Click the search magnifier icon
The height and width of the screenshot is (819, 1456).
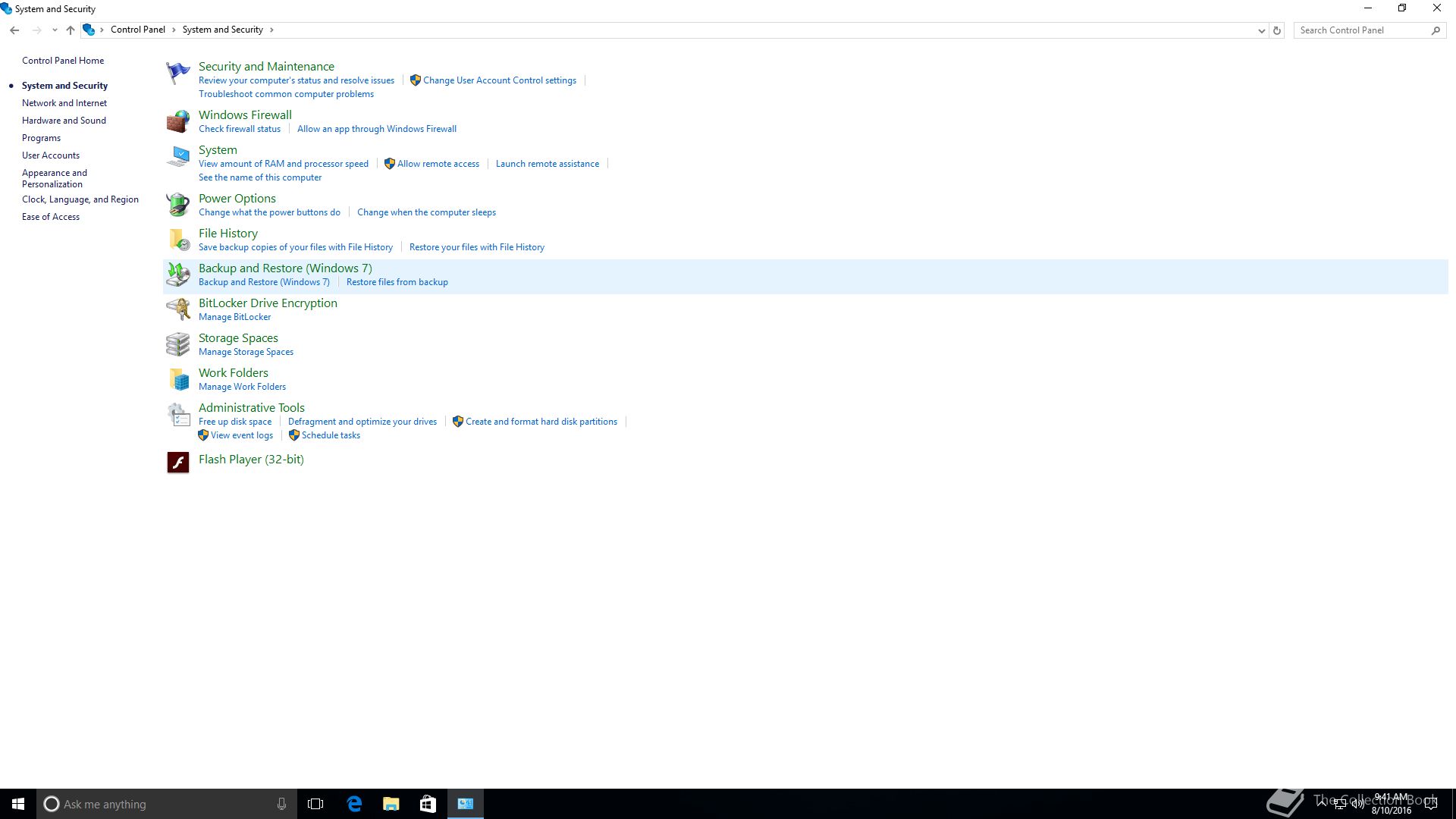point(1436,30)
